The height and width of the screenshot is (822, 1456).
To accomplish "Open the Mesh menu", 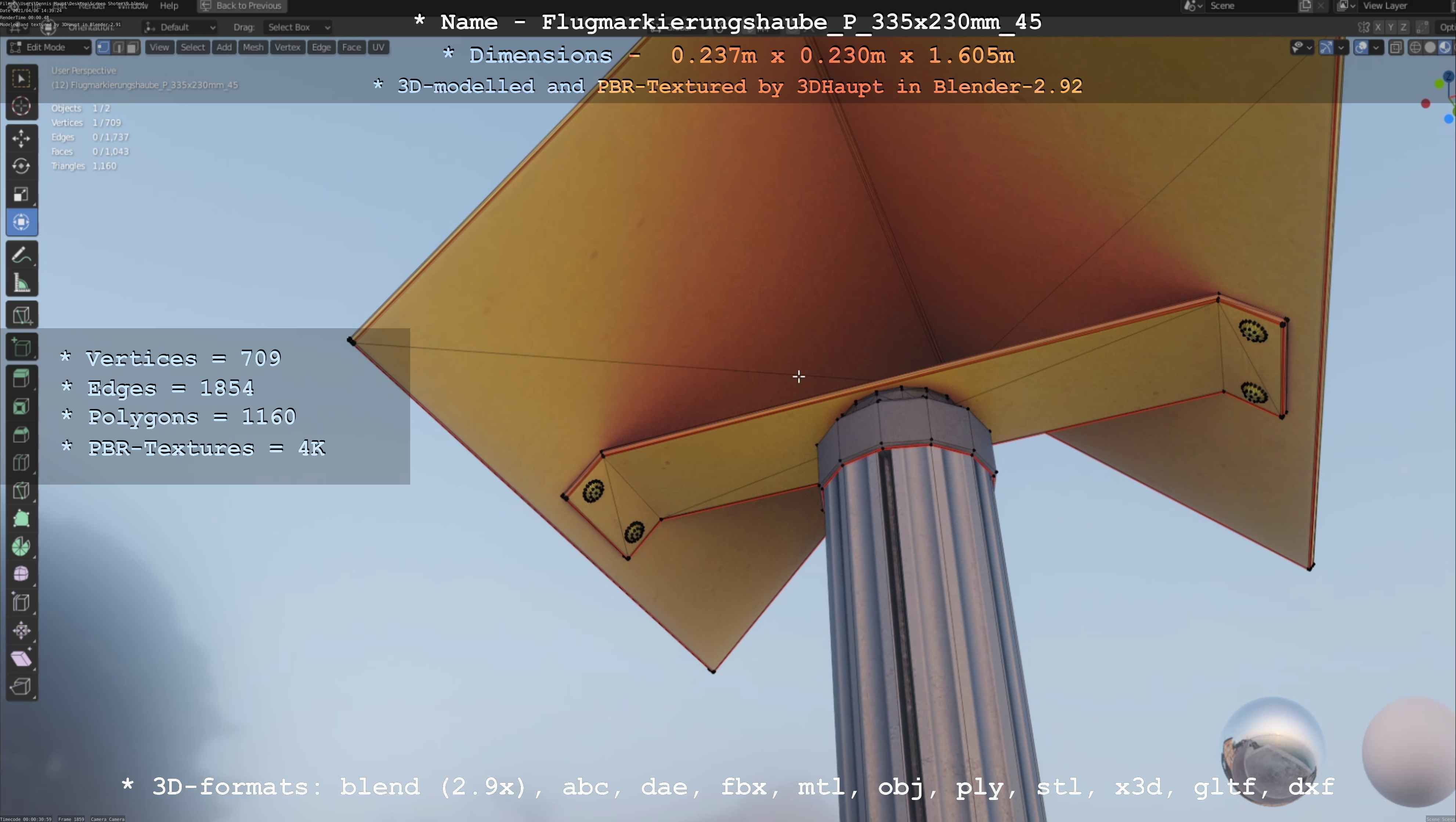I will pos(253,47).
